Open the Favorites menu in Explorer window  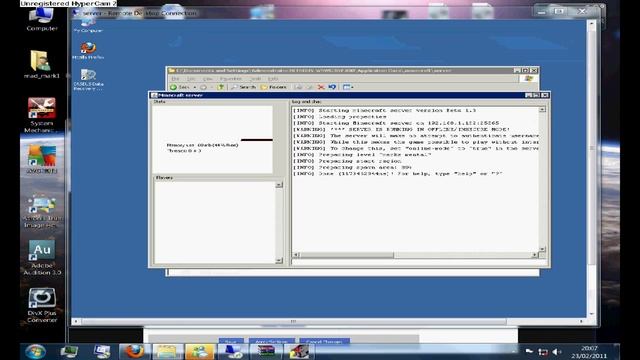pyautogui.click(x=231, y=78)
